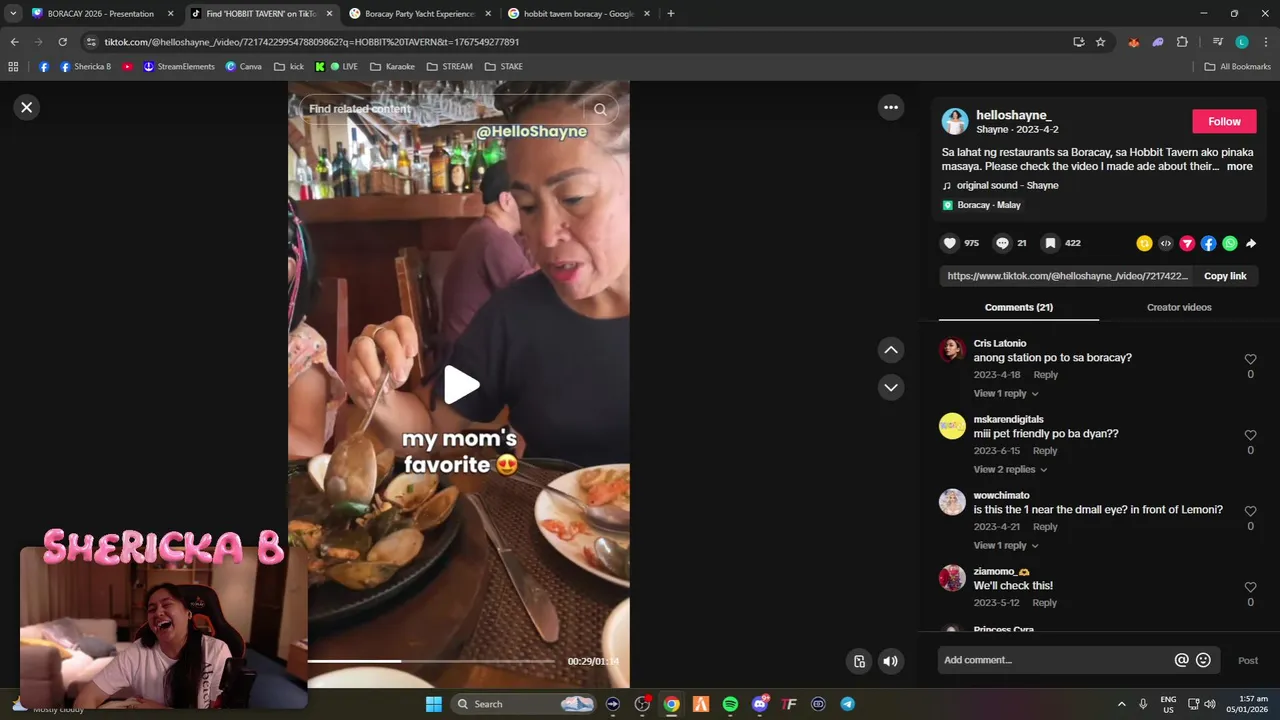Reply to wowchimato's comment
Image resolution: width=1280 pixels, height=720 pixels.
pyautogui.click(x=1045, y=527)
